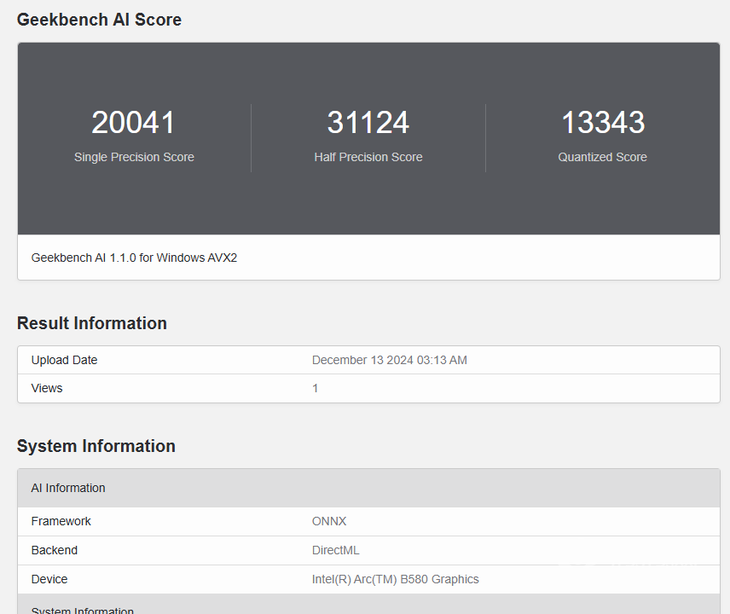Click the Half Precision Score label
Image resolution: width=730 pixels, height=614 pixels.
coord(368,157)
